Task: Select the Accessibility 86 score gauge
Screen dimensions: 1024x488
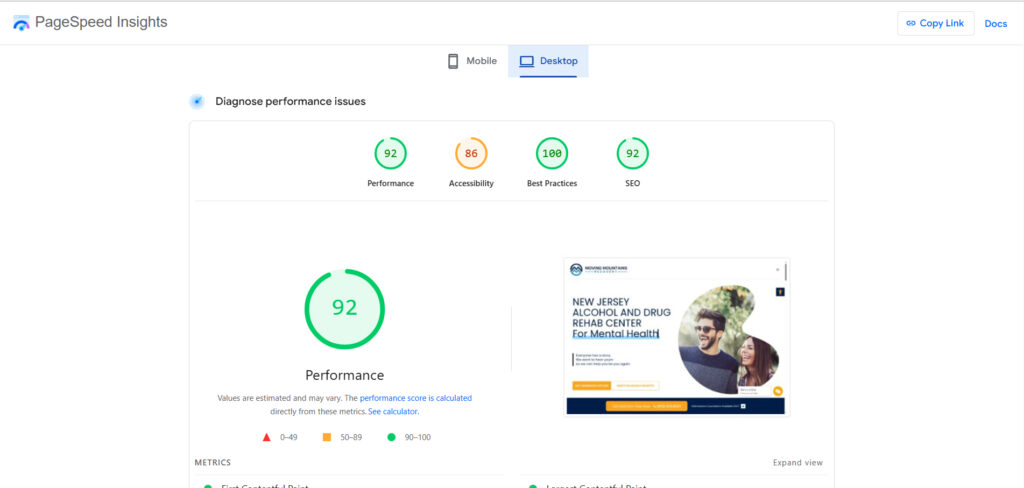Action: 471,154
